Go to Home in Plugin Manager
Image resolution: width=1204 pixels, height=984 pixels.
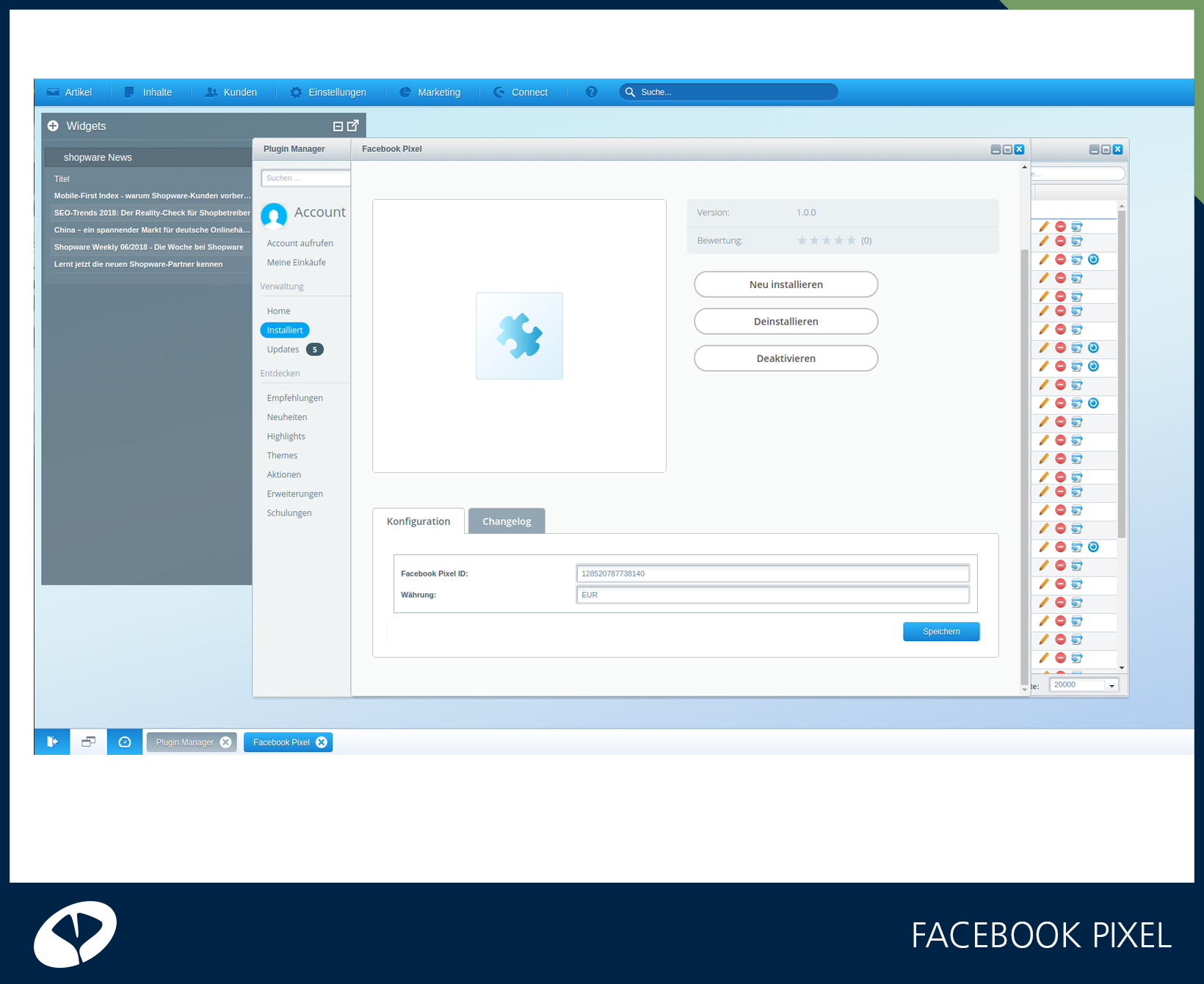278,311
